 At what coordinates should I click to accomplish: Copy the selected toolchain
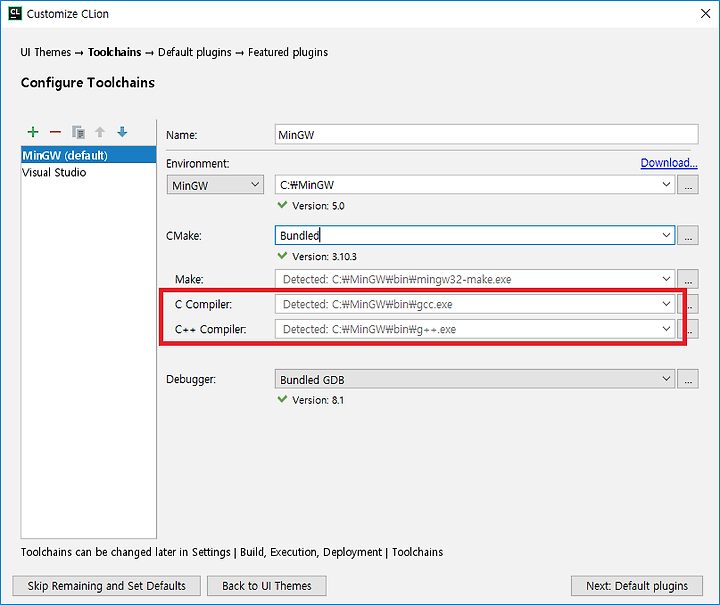(78, 132)
